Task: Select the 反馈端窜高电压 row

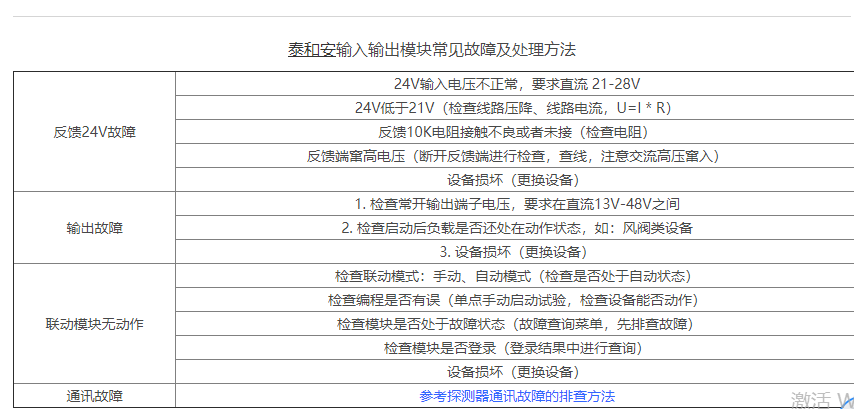Action: pos(512,155)
